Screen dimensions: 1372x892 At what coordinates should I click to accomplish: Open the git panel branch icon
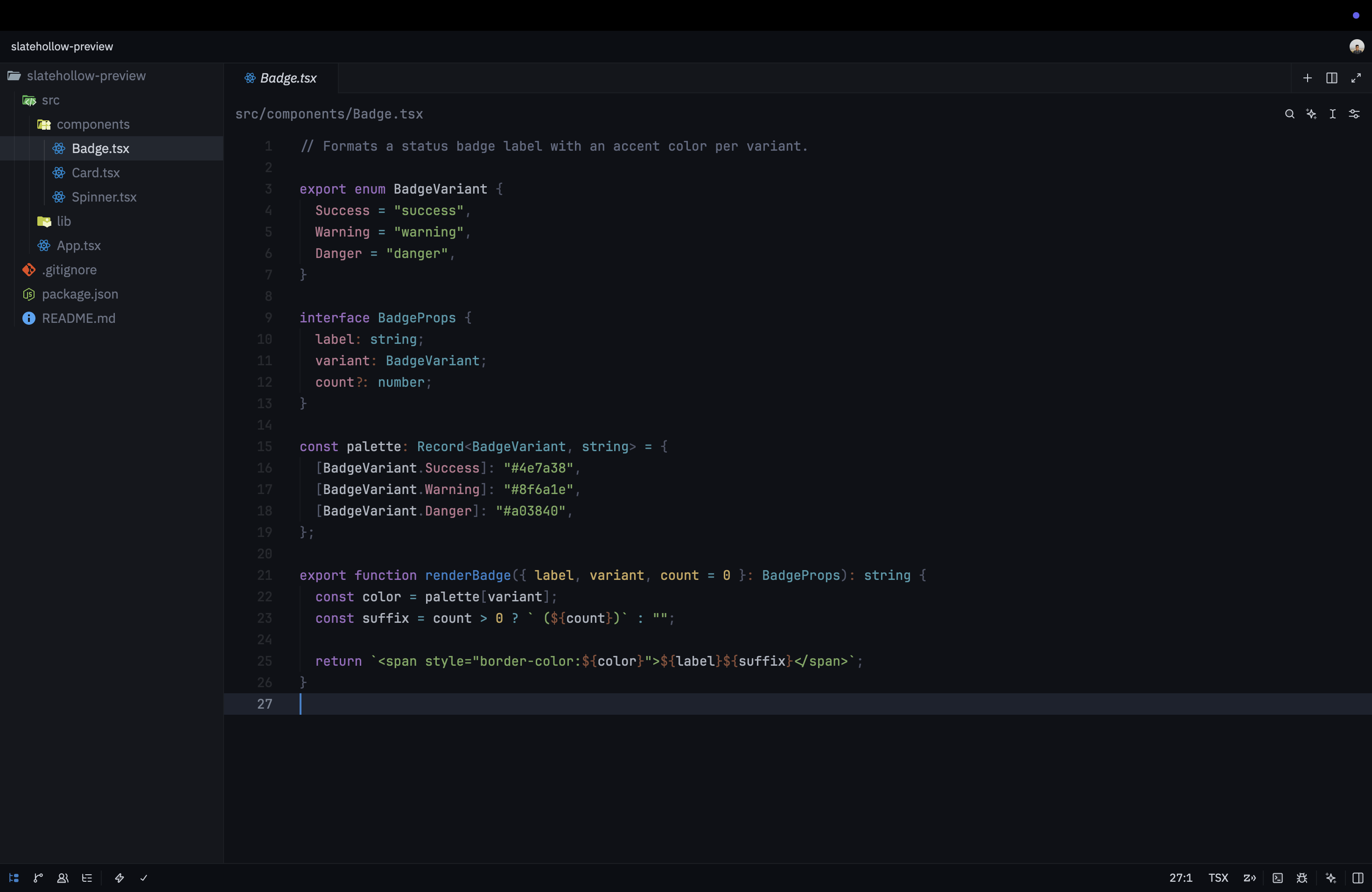[39, 878]
